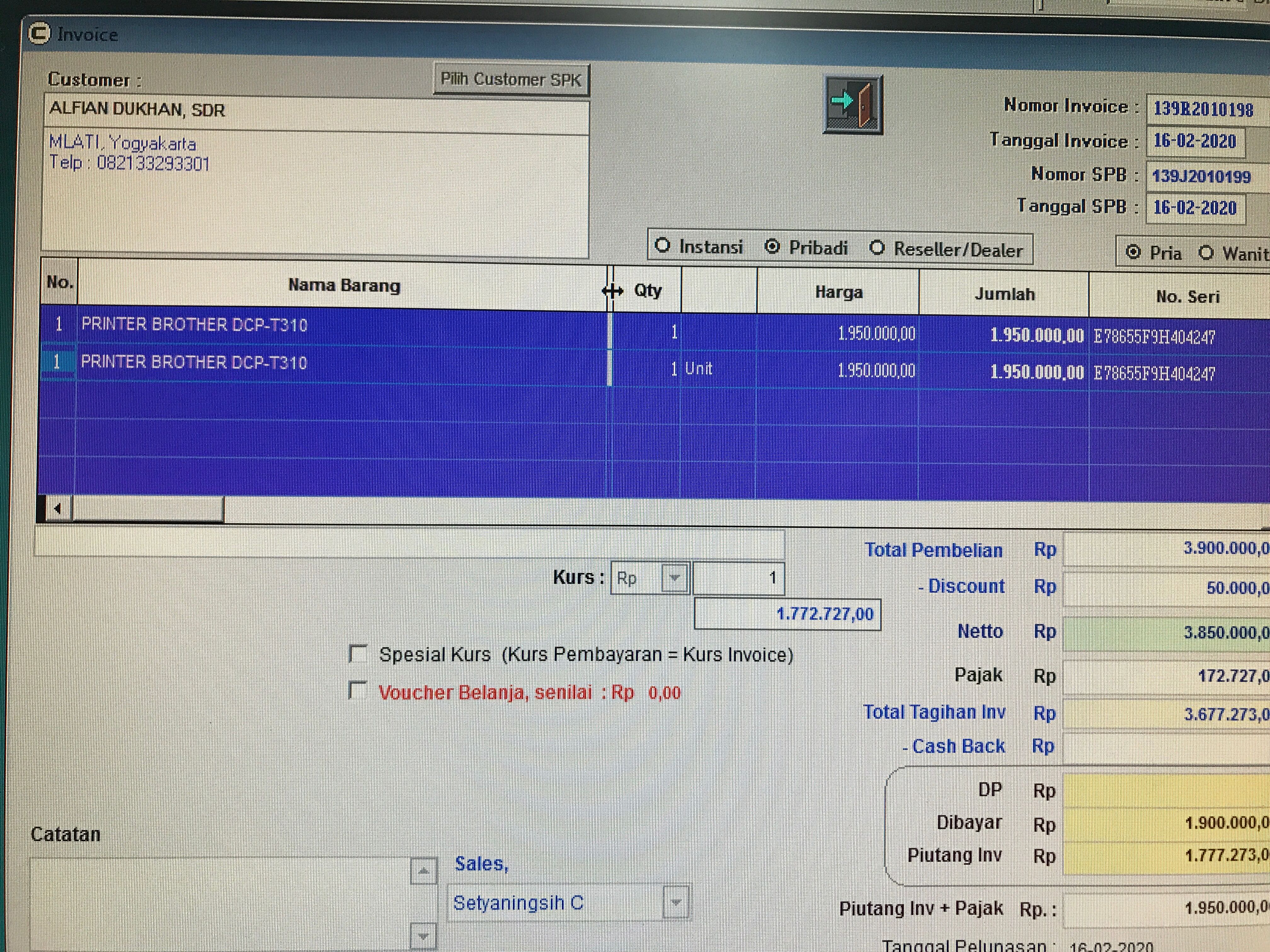This screenshot has width=1270, height=952.
Task: Click the Invoice window title icon
Action: click(x=39, y=33)
